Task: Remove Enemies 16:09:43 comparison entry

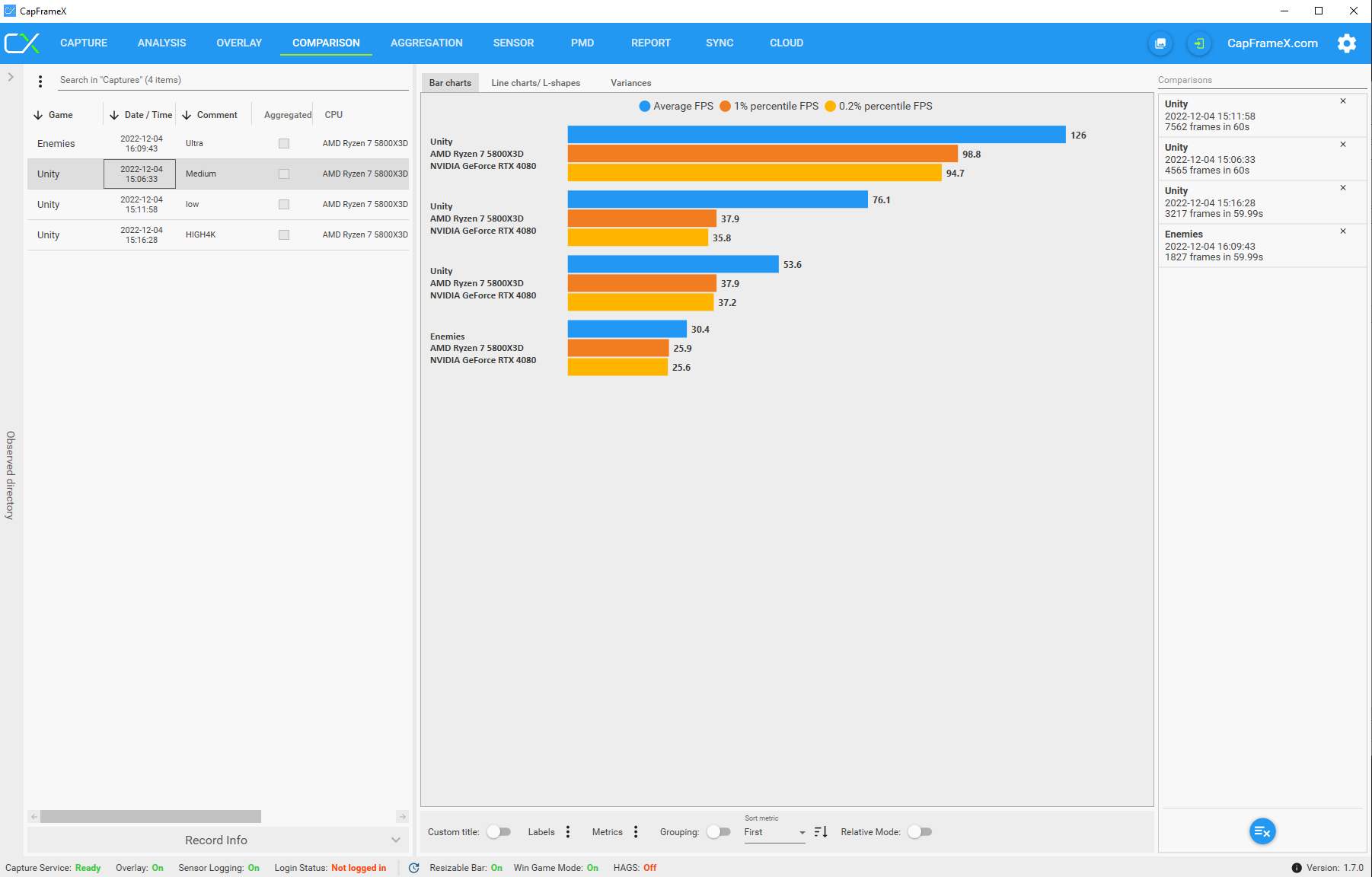Action: click(x=1343, y=231)
